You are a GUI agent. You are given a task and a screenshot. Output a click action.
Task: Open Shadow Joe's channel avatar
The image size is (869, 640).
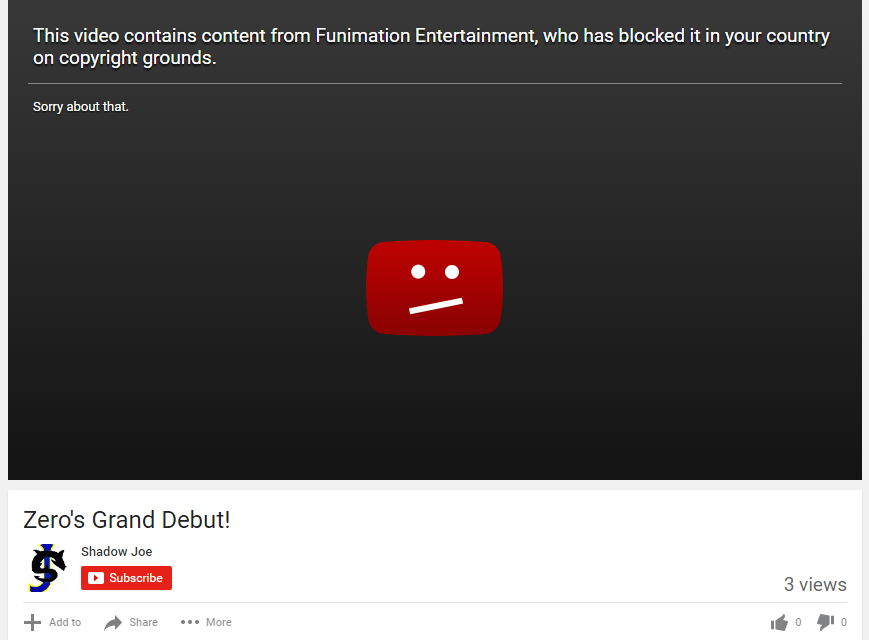[x=48, y=568]
